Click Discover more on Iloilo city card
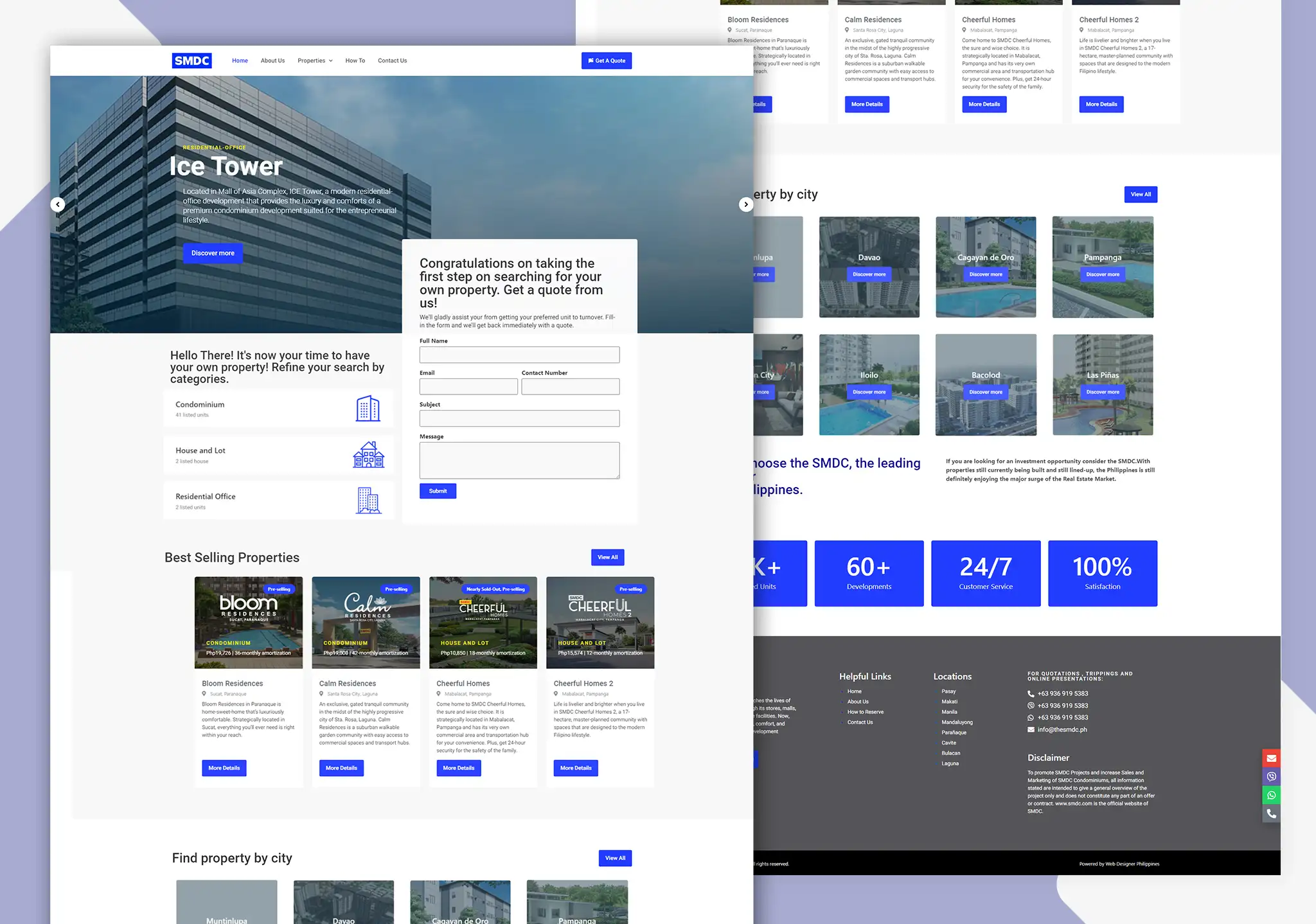This screenshot has height=924, width=1316. (869, 392)
